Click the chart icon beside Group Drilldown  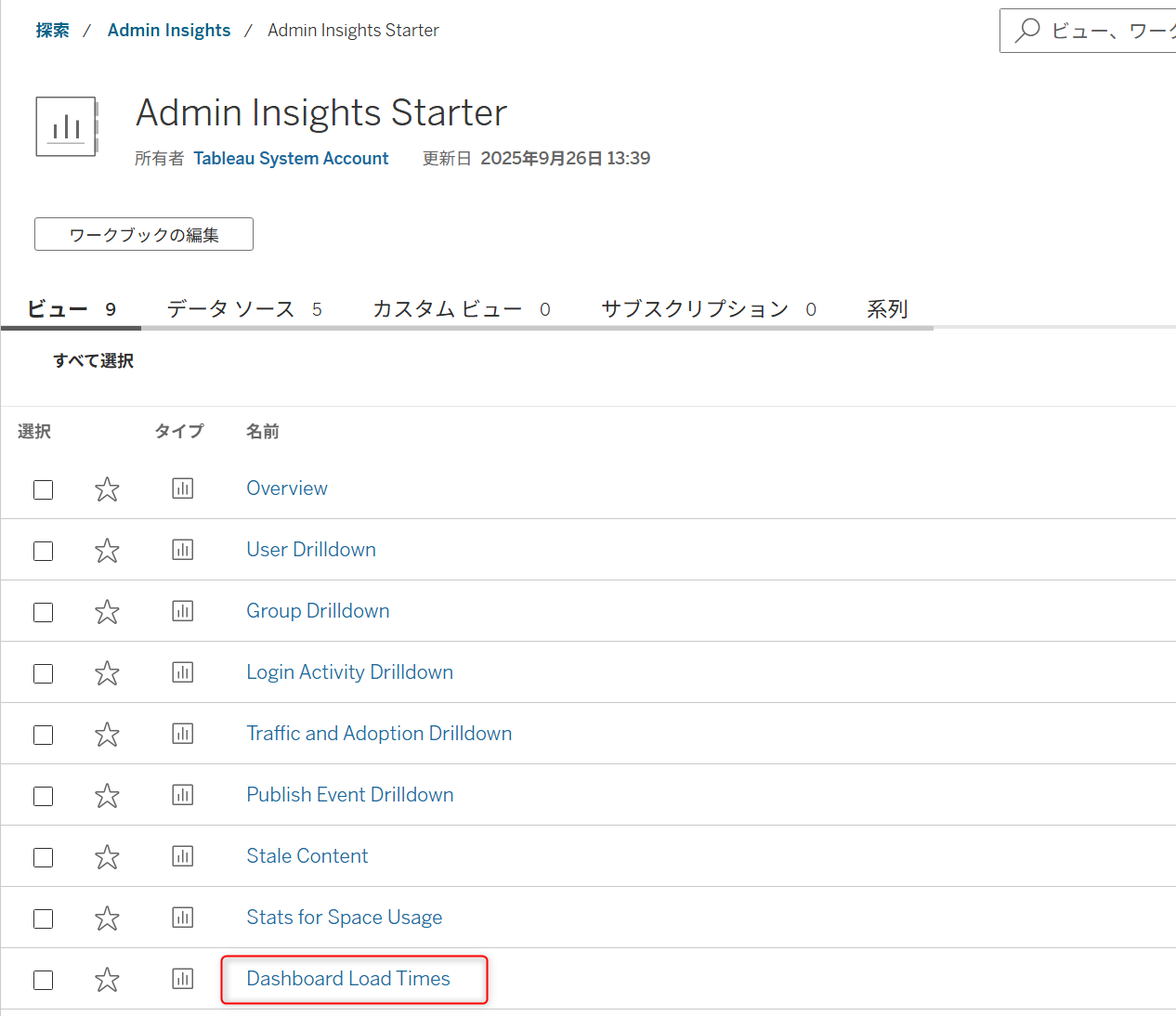click(183, 611)
